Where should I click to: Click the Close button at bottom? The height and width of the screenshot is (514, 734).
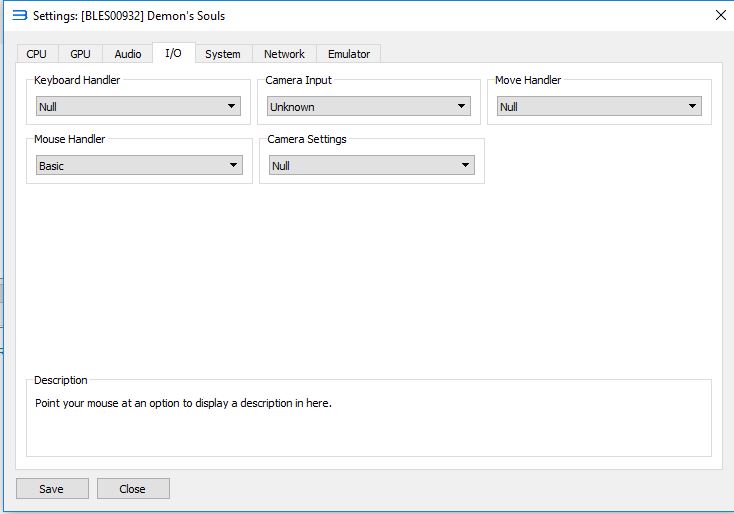133,489
